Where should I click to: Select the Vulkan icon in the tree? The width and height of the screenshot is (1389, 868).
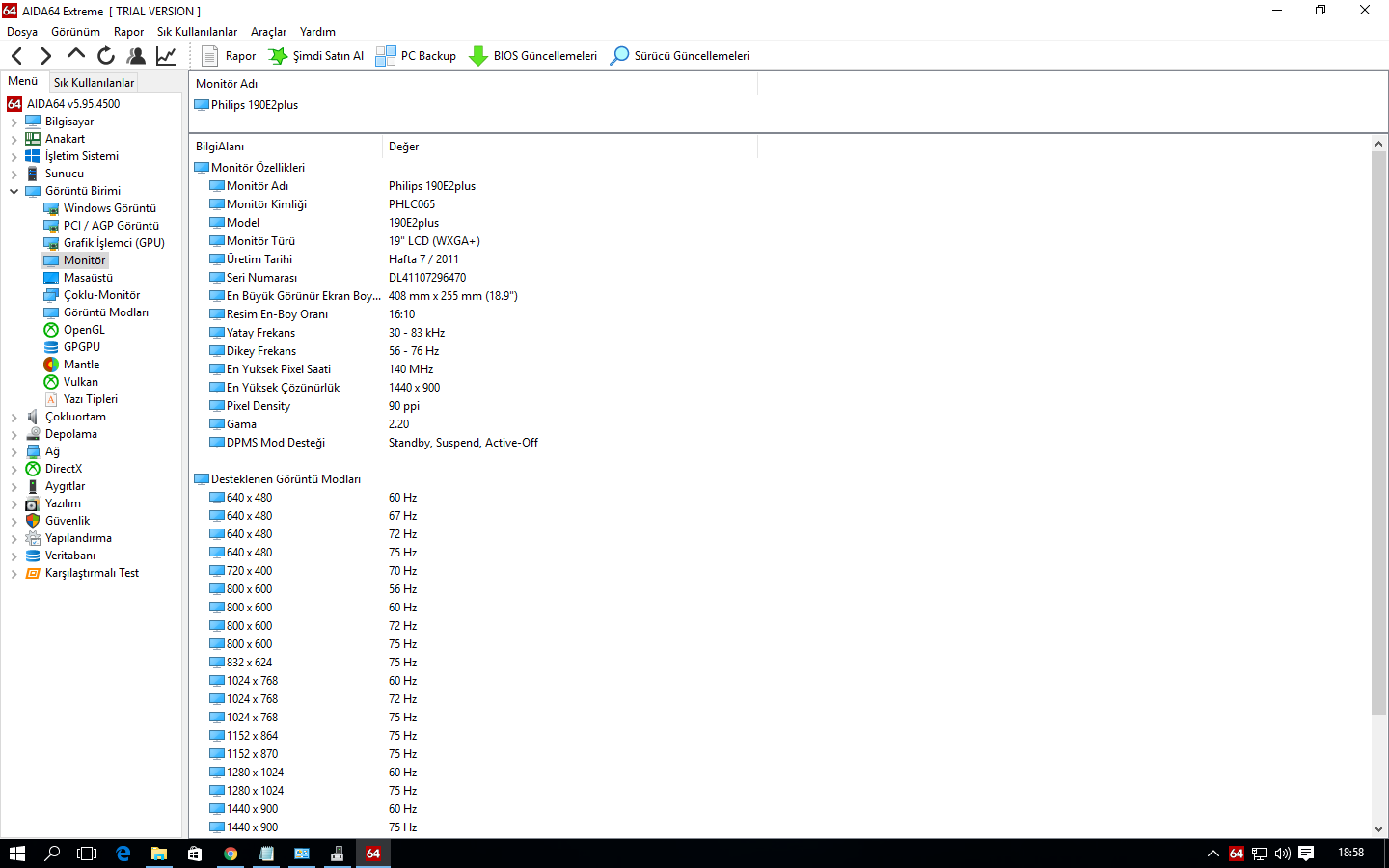coord(51,382)
